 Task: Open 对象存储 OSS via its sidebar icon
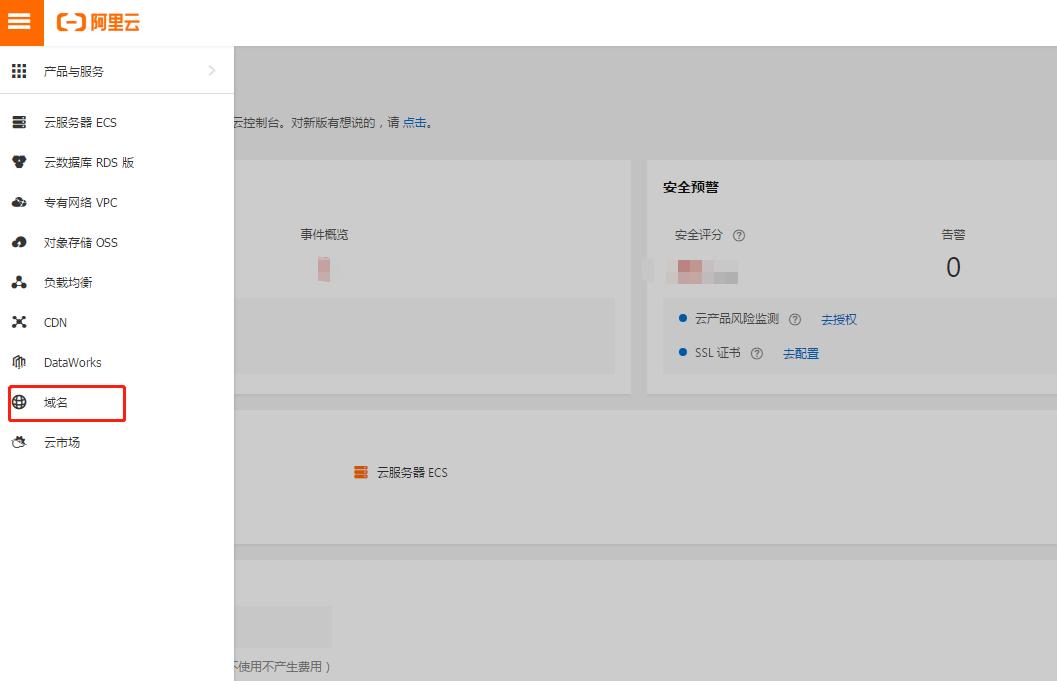pos(18,242)
